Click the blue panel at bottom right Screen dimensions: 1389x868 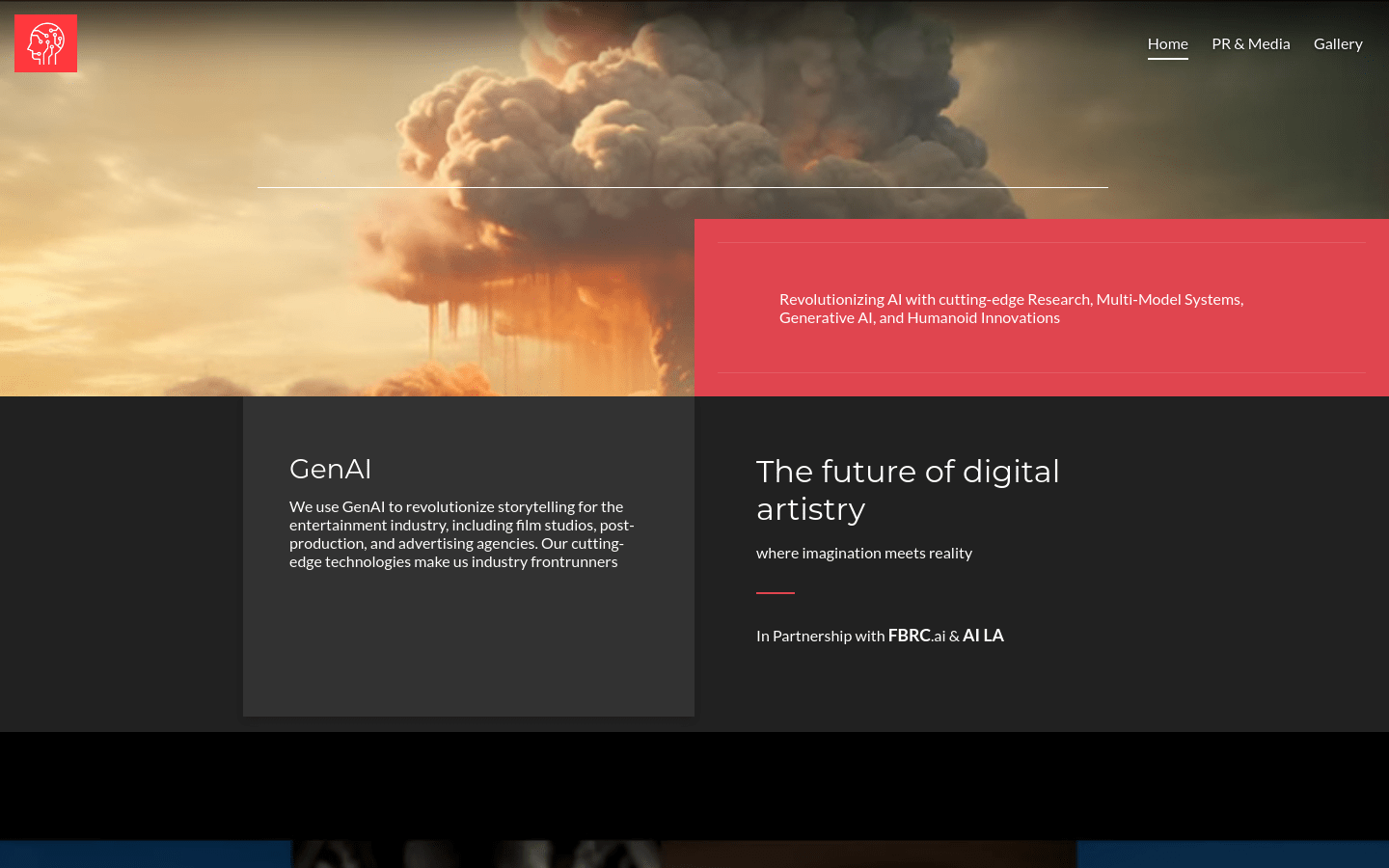click(1233, 854)
